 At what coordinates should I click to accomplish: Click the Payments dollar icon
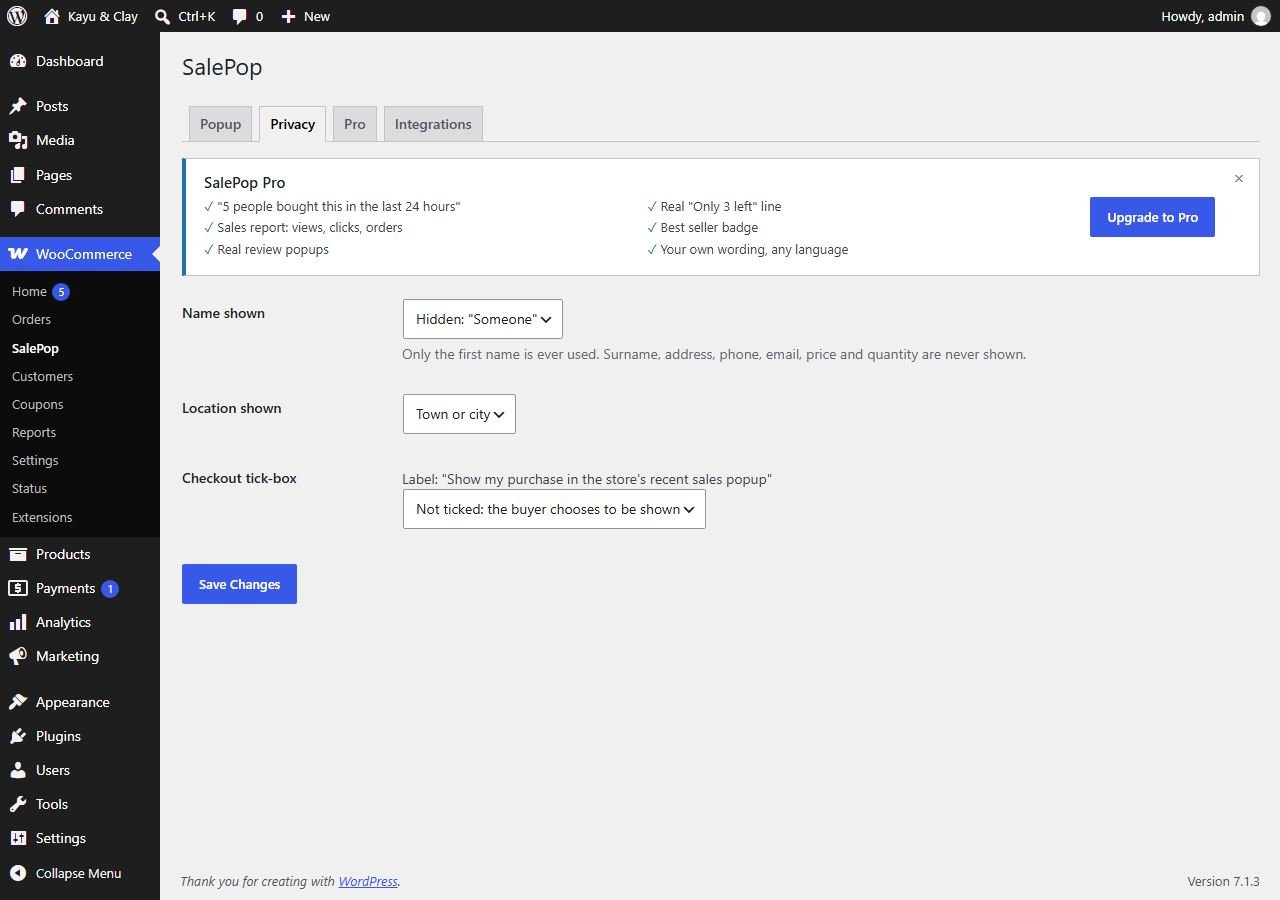(x=18, y=588)
